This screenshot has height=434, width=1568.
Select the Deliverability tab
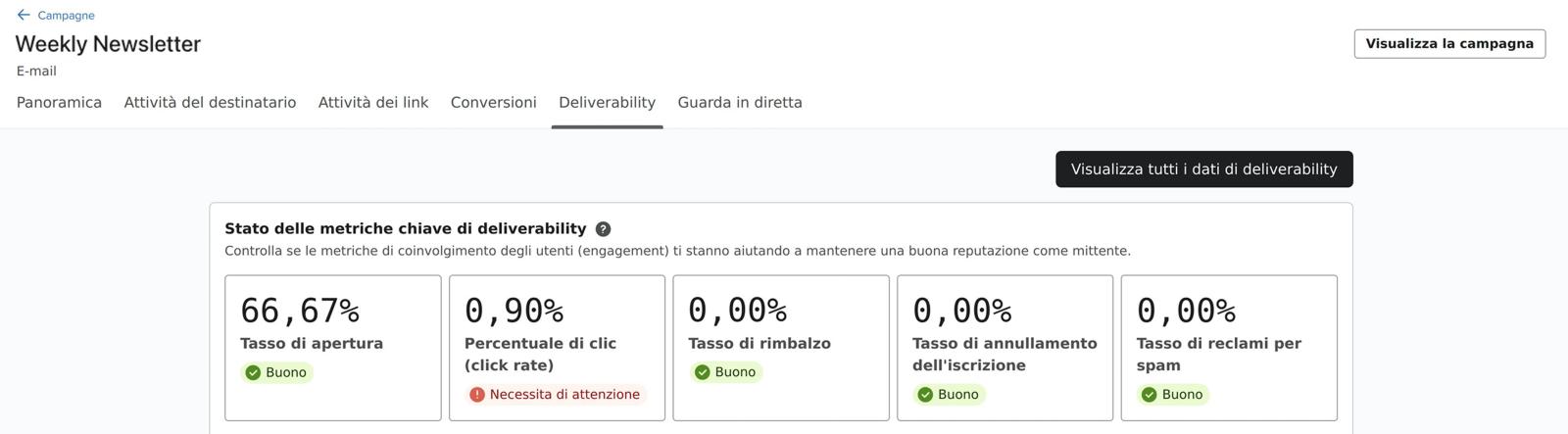tap(607, 102)
